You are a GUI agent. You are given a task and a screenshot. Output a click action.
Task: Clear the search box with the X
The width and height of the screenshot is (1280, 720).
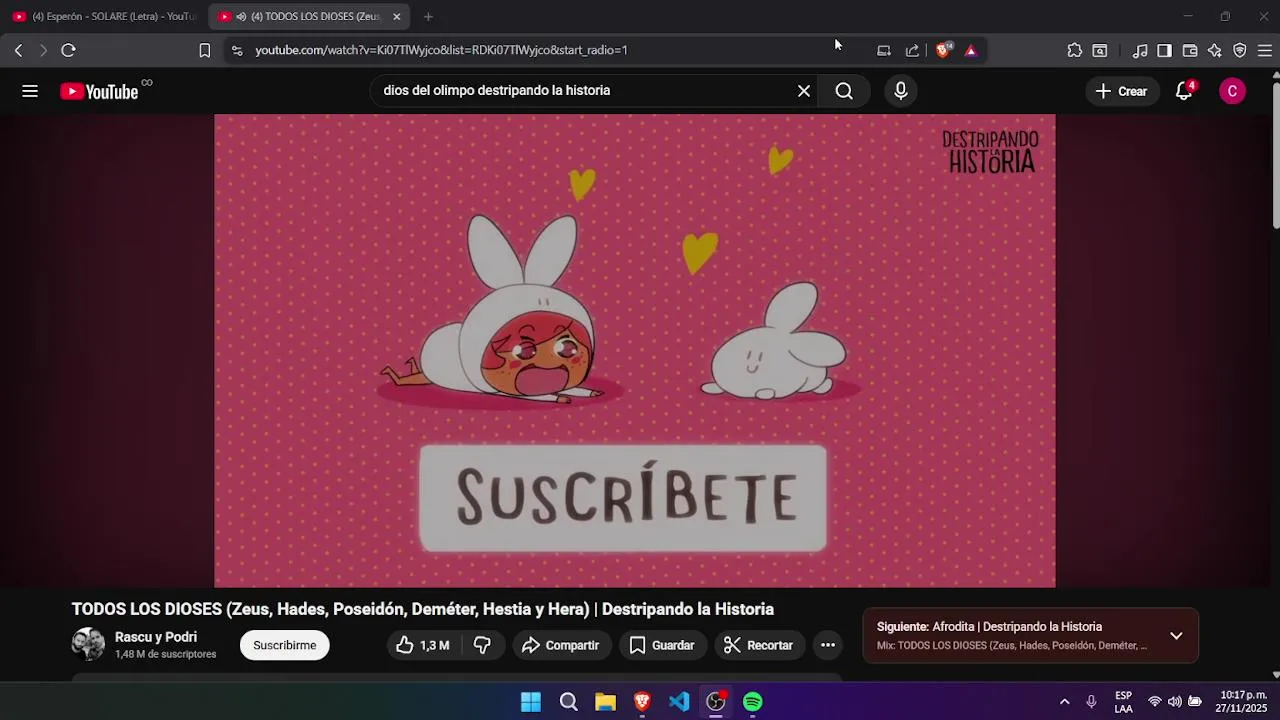click(804, 91)
